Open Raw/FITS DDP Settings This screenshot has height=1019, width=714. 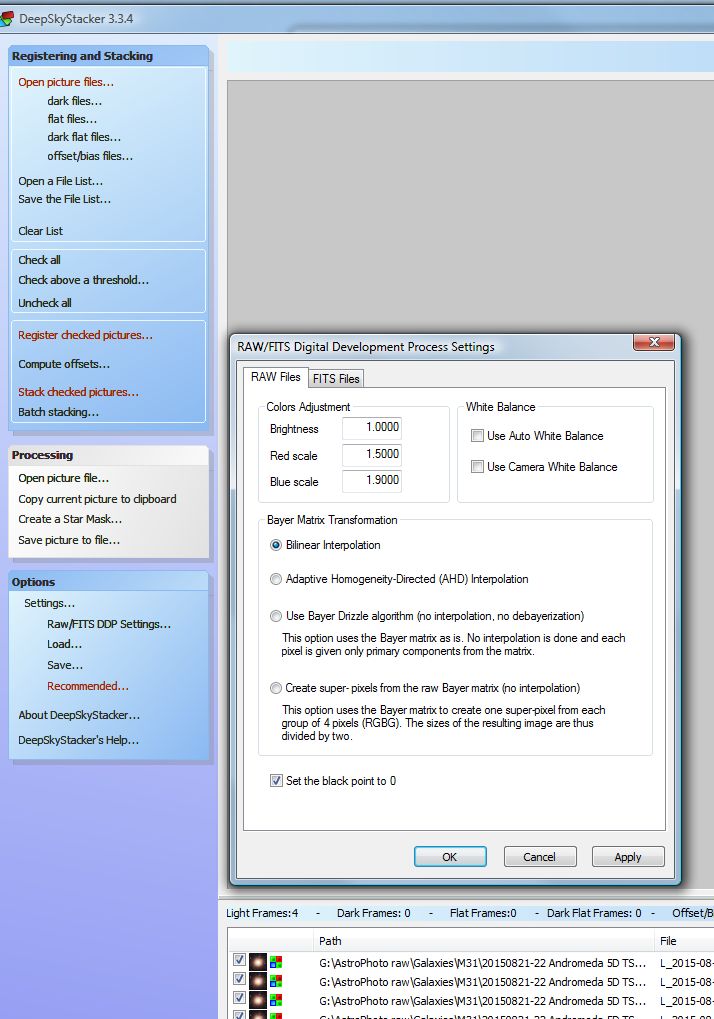pos(109,624)
